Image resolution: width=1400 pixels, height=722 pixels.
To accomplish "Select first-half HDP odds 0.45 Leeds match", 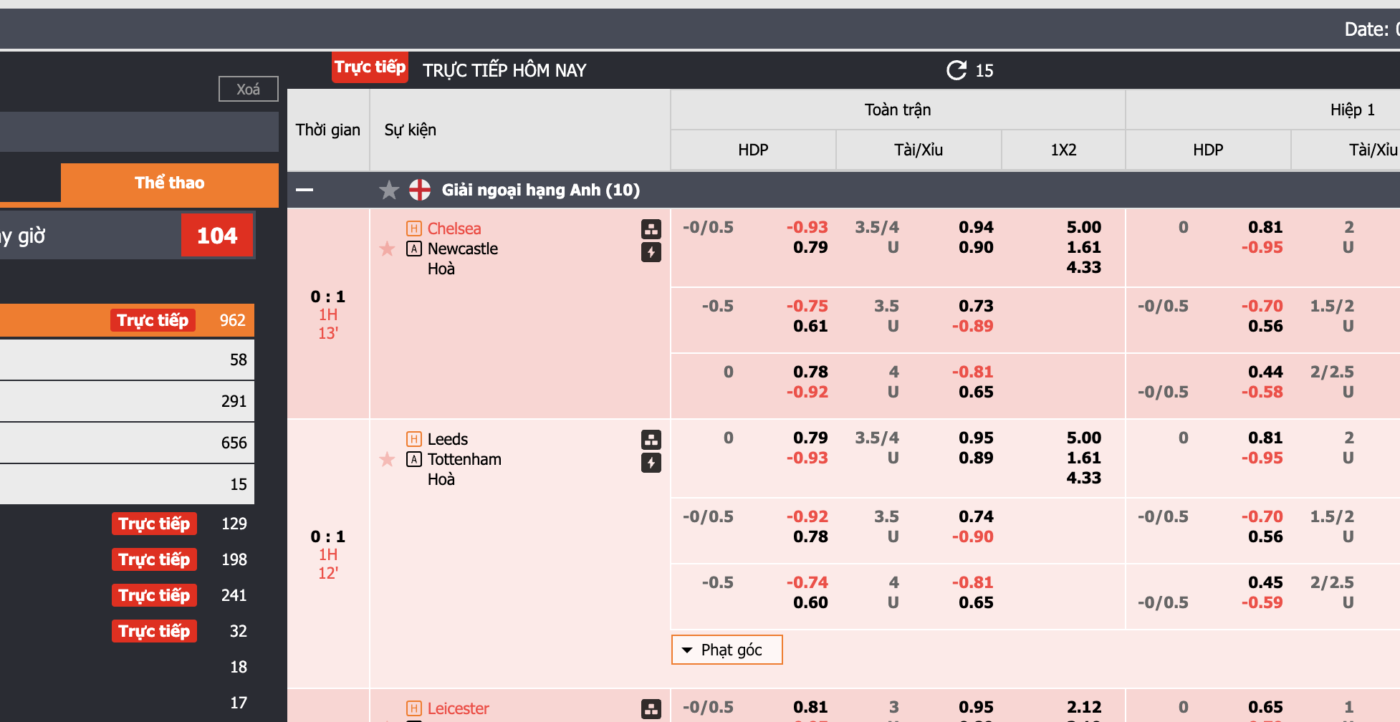I will [x=1265, y=582].
